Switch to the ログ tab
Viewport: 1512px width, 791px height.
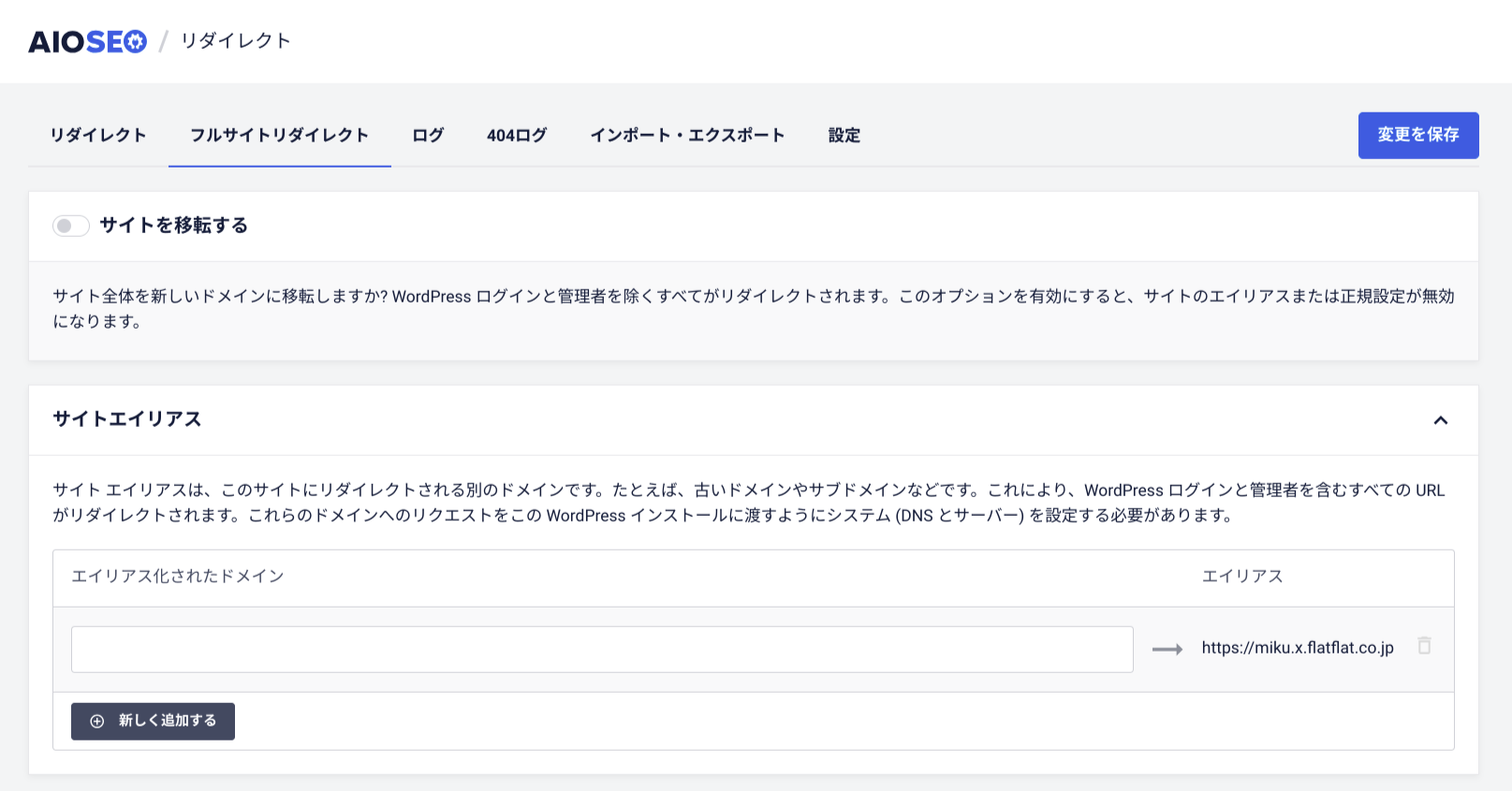[428, 136]
